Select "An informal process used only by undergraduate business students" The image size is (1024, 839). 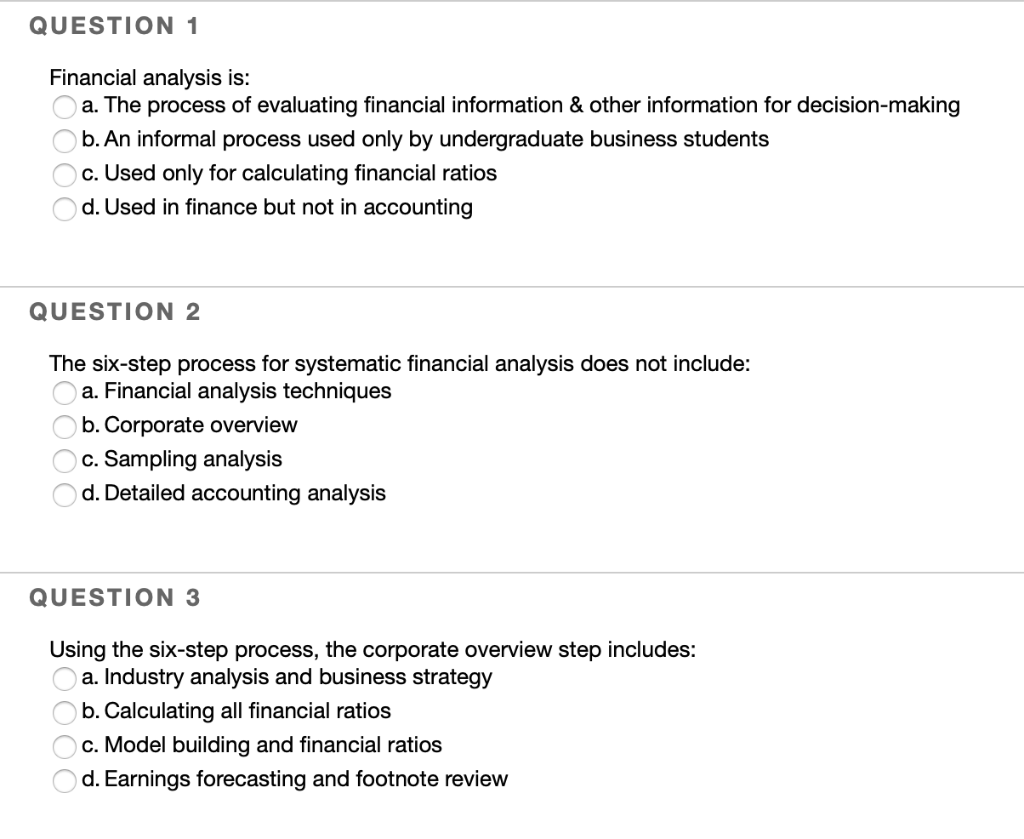point(64,141)
